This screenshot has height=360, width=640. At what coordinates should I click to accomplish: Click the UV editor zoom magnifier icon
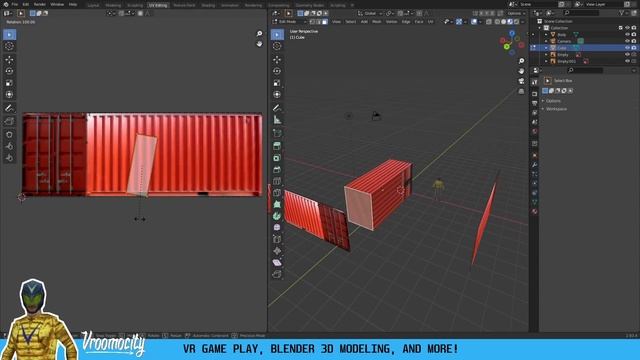tap(259, 33)
